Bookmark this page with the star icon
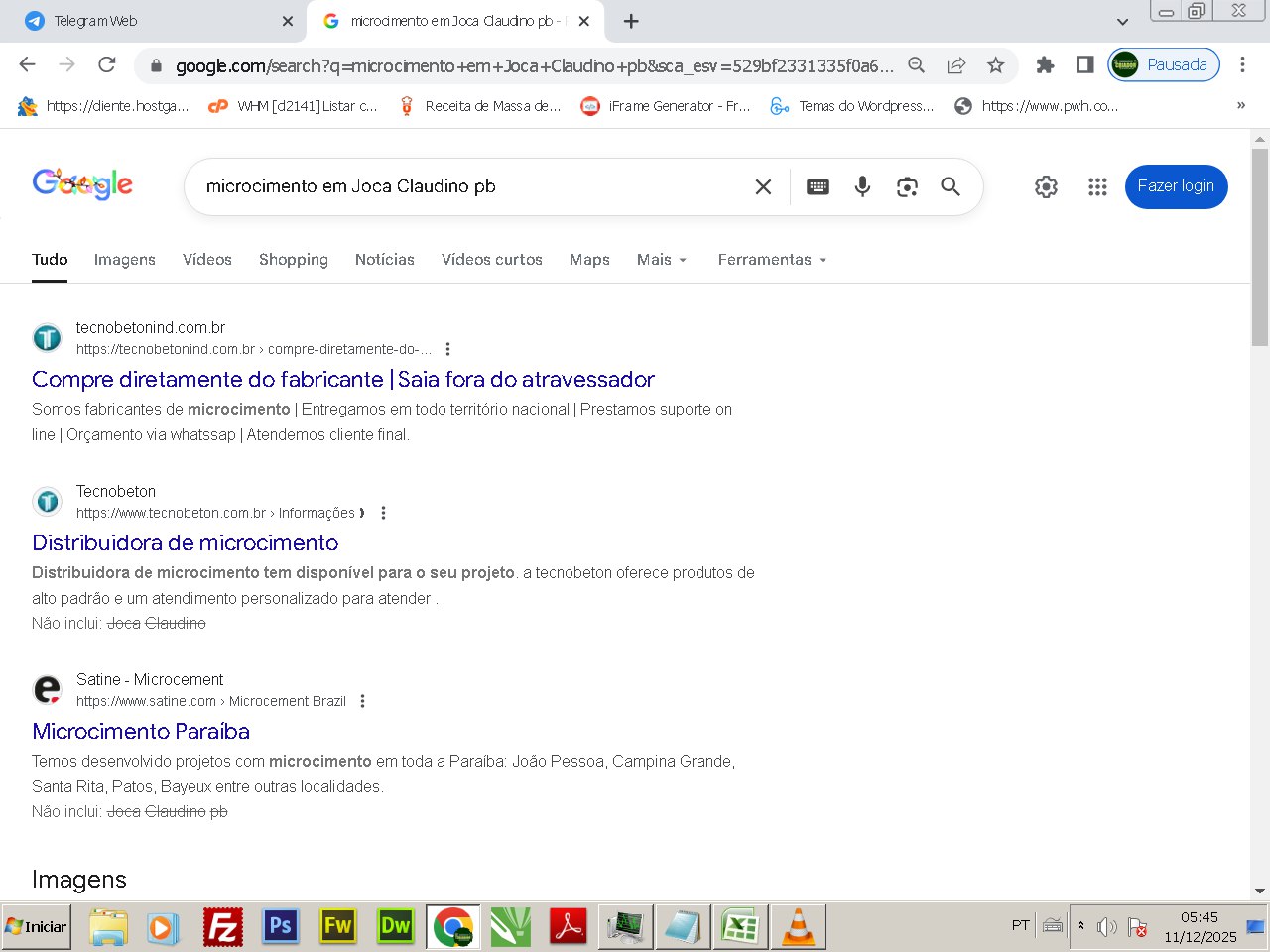 (996, 65)
